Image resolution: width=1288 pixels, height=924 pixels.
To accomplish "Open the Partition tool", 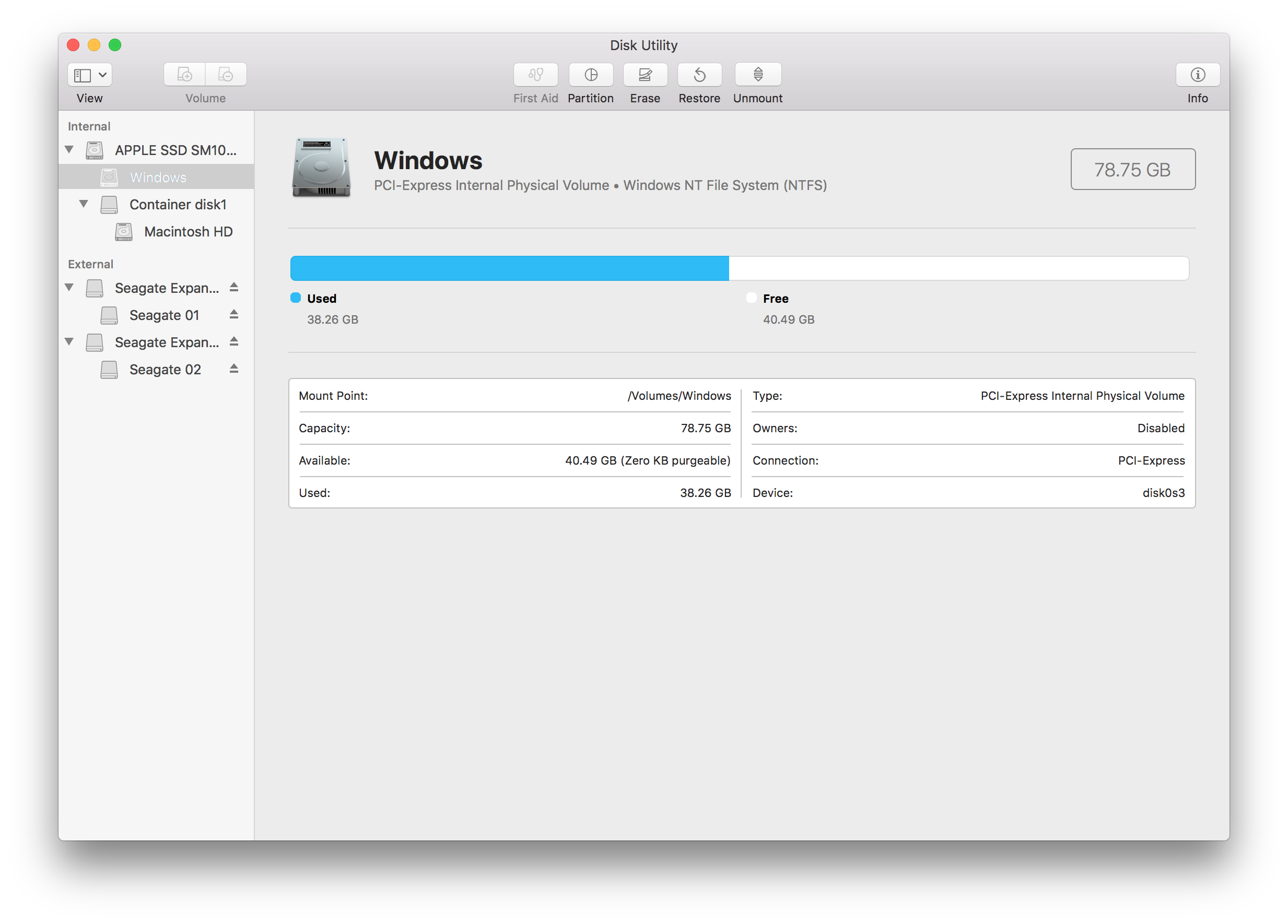I will click(591, 74).
